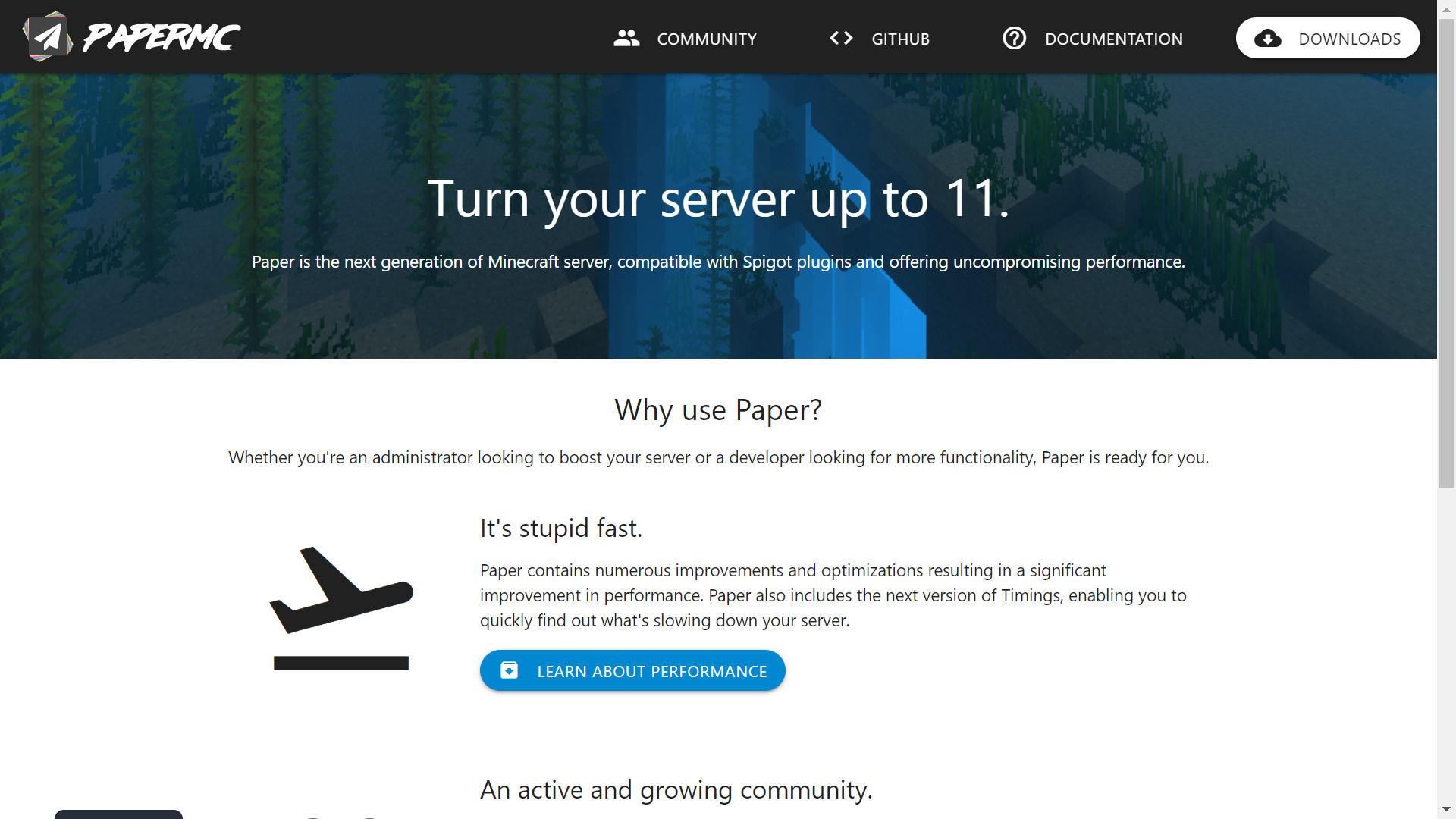This screenshot has width=1456, height=819.
Task: Open the Community menu item
Action: click(x=706, y=39)
